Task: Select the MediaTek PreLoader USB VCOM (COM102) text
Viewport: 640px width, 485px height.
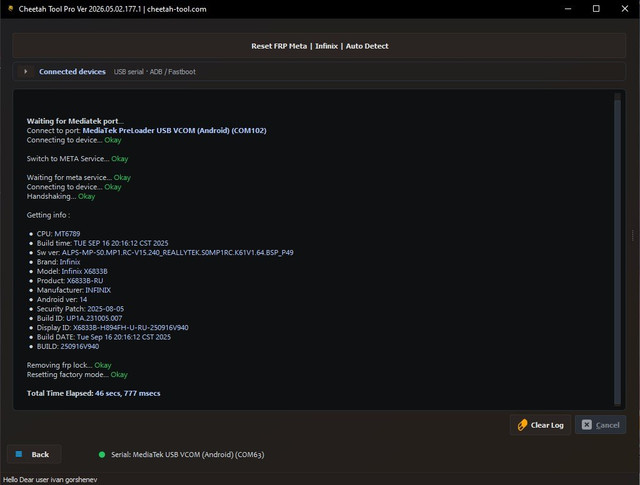Action: tap(174, 131)
